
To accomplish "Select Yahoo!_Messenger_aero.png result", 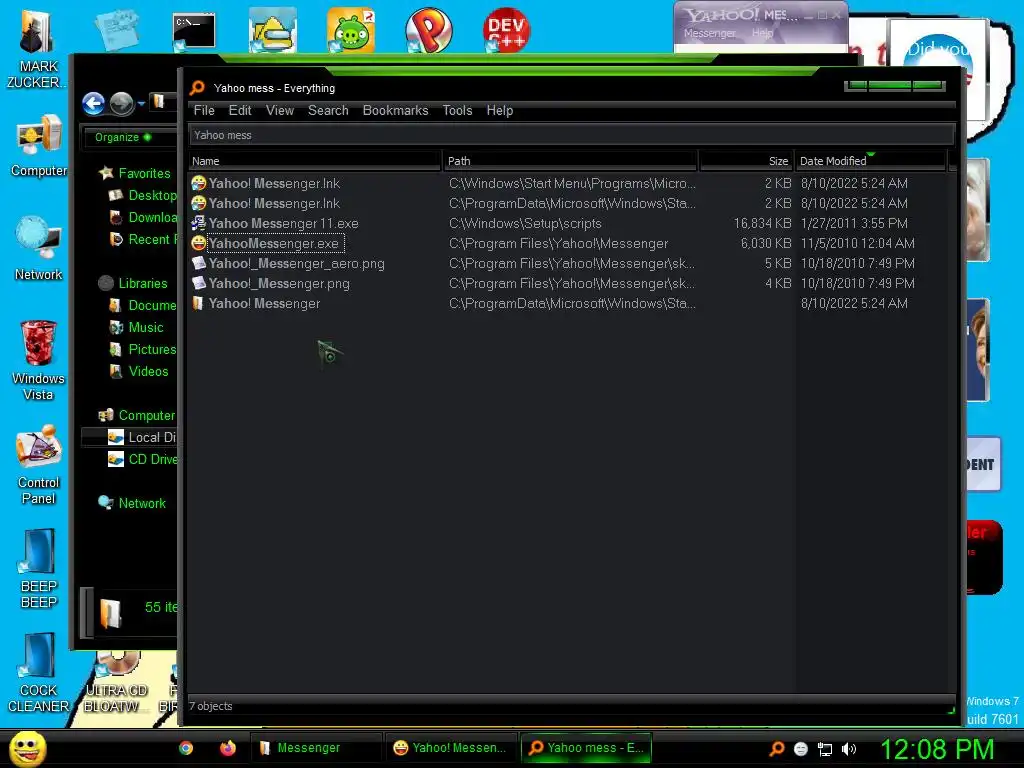I will (x=296, y=264).
